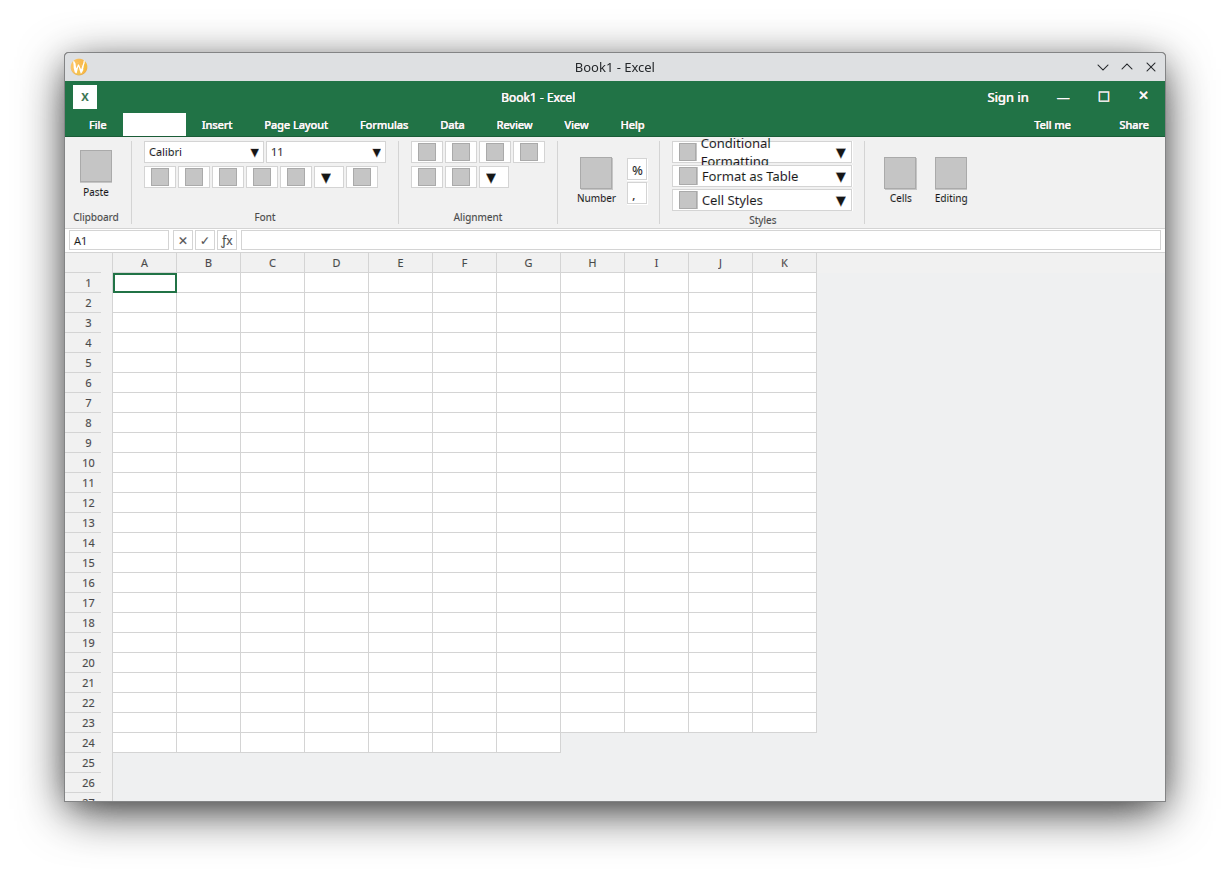The image size is (1230, 878).
Task: Click the Cell Styles gray icon
Action: click(688, 200)
